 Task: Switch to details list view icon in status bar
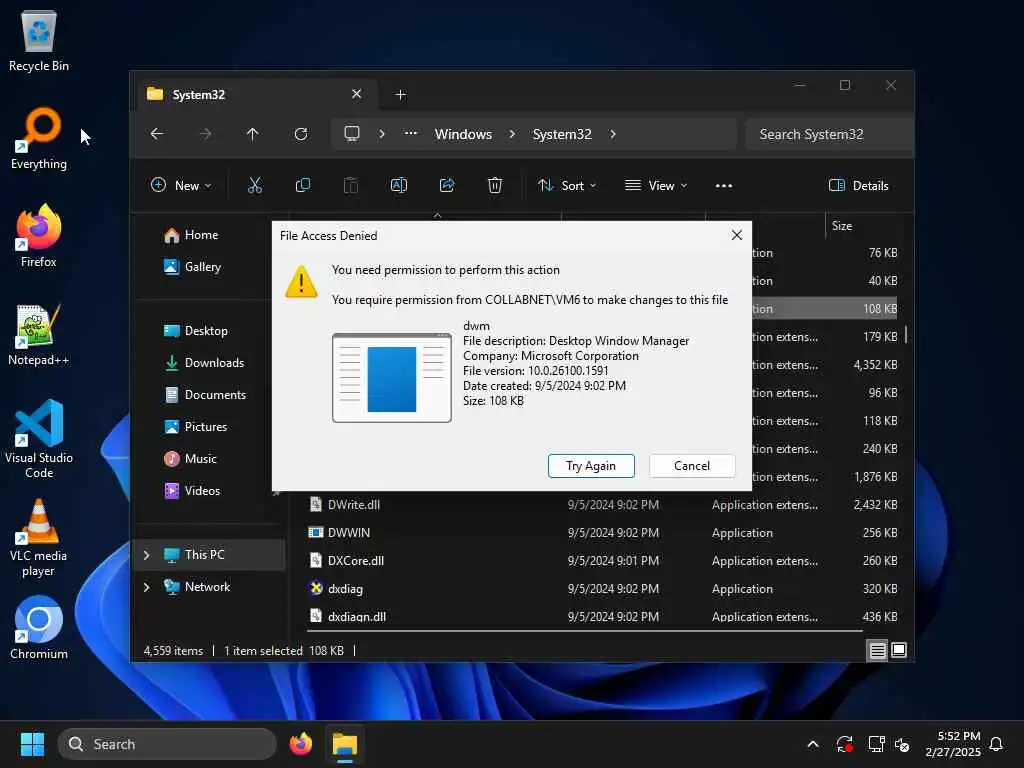(877, 650)
